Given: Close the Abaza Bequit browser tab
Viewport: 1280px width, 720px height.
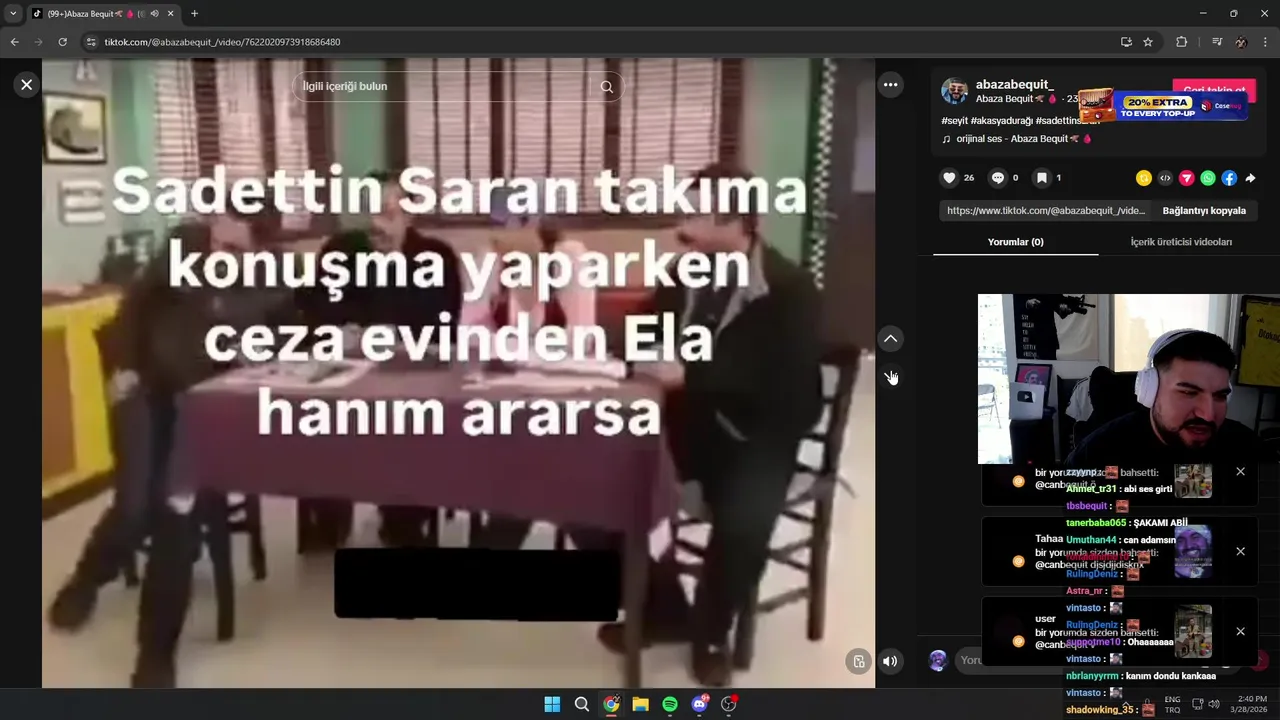Looking at the screenshot, I should [x=170, y=14].
